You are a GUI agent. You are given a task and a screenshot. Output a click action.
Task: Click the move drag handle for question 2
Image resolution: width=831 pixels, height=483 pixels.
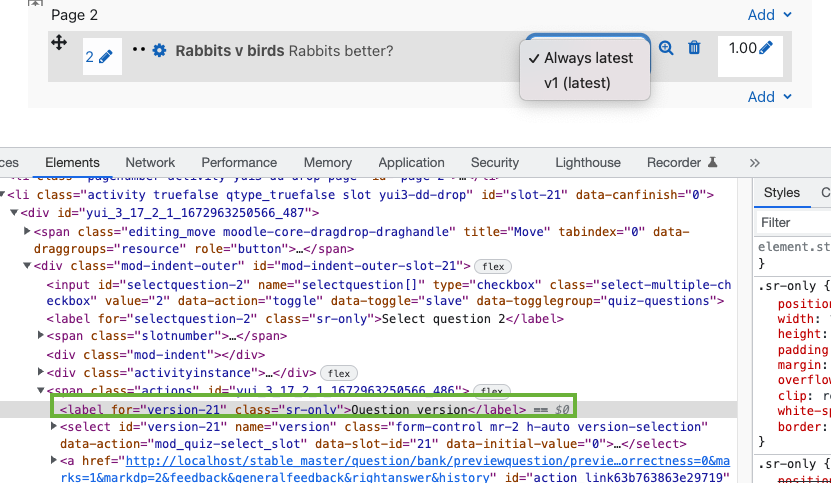pos(59,42)
